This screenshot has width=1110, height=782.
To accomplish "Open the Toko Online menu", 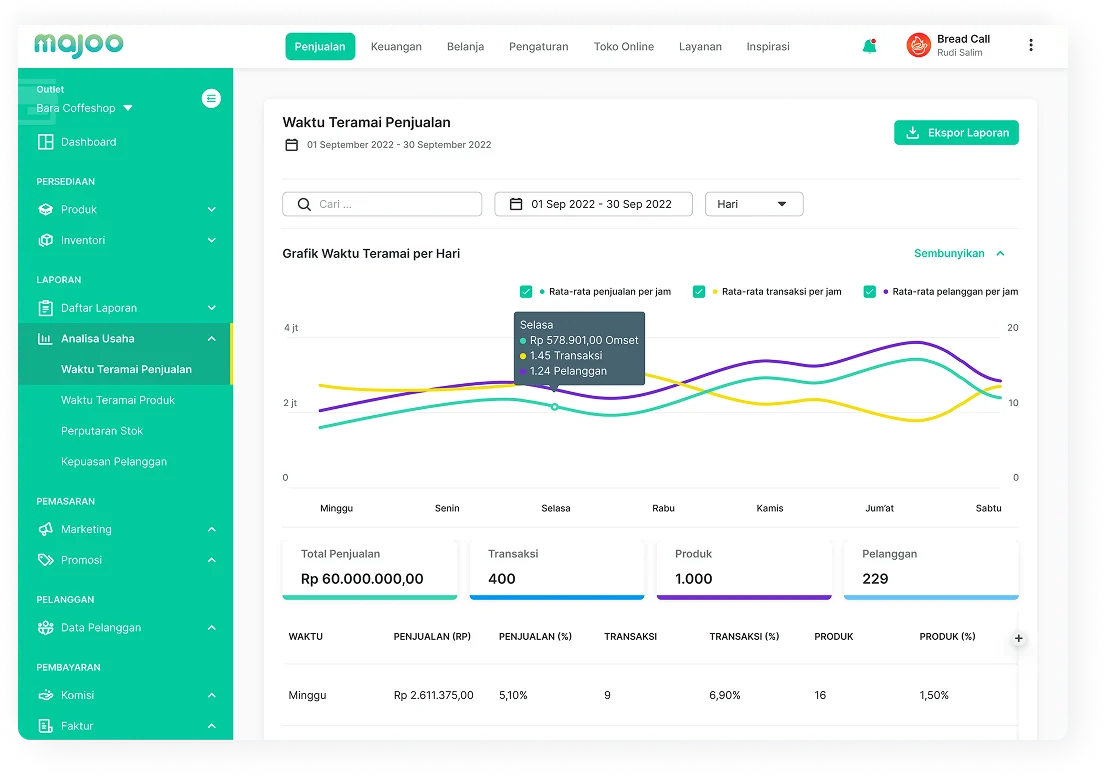I will [623, 47].
